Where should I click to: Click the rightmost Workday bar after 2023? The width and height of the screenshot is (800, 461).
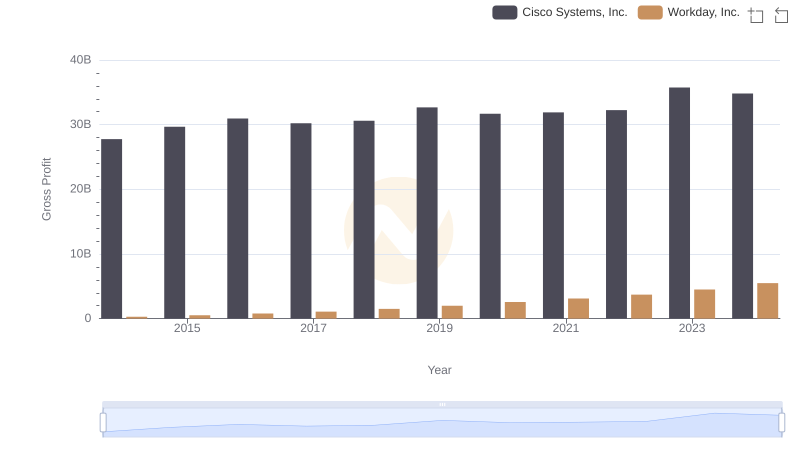pyautogui.click(x=768, y=301)
